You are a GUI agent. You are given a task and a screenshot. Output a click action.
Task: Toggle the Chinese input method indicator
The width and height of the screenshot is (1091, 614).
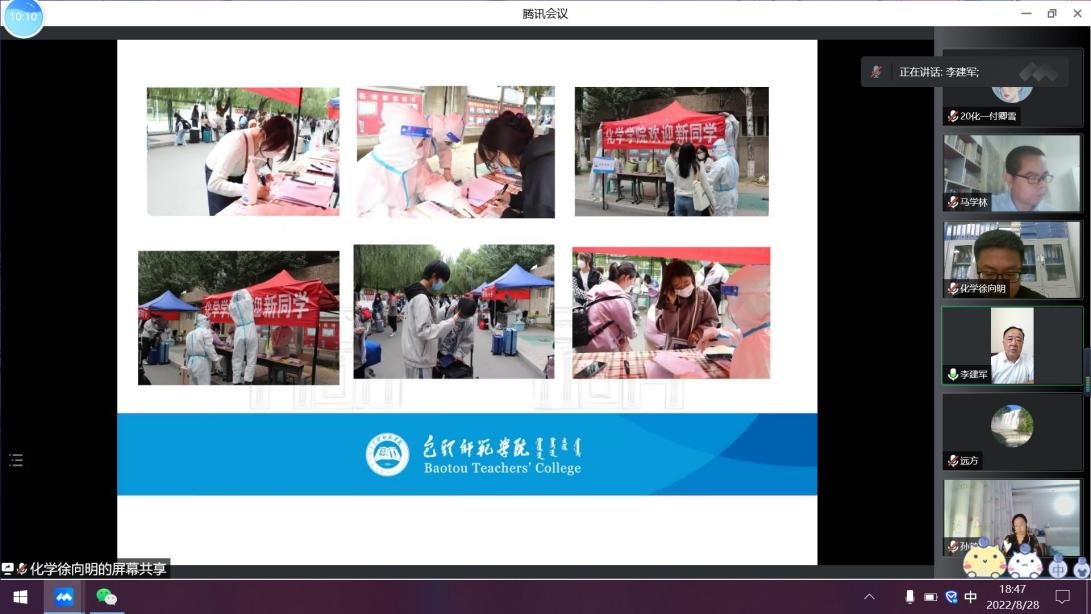point(970,597)
